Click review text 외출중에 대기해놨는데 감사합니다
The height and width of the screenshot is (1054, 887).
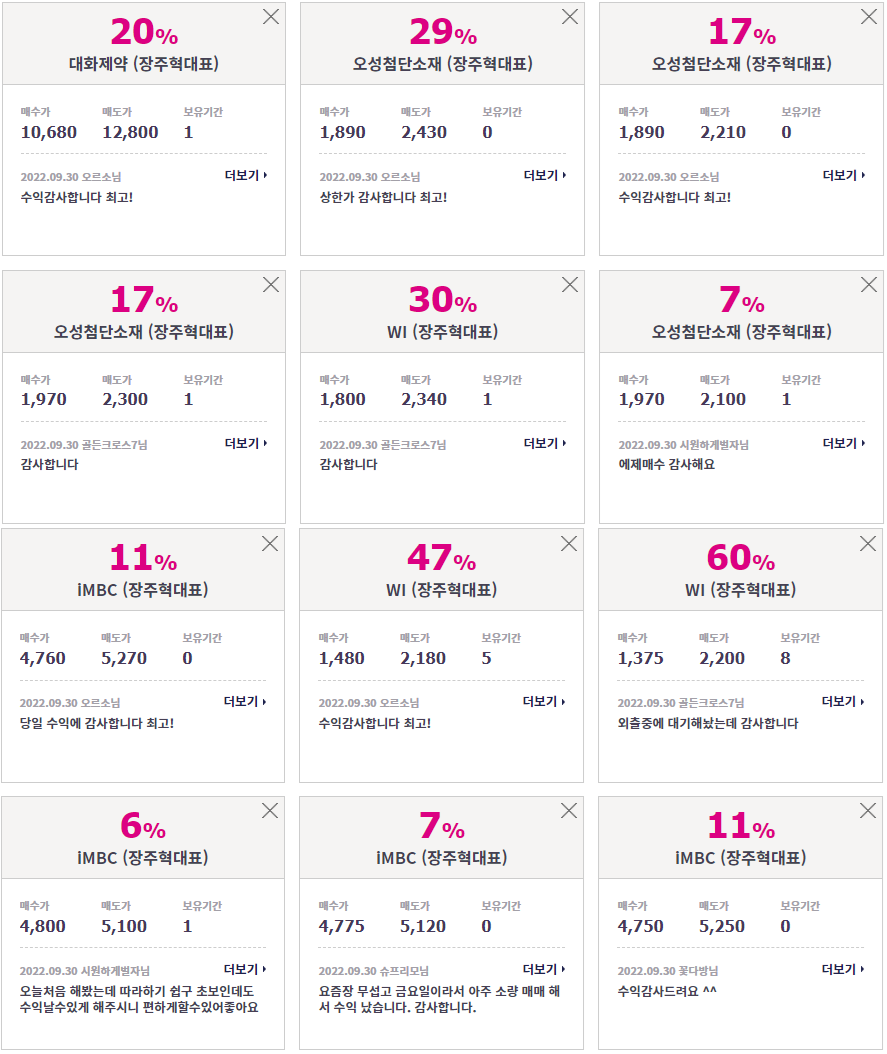(x=708, y=723)
